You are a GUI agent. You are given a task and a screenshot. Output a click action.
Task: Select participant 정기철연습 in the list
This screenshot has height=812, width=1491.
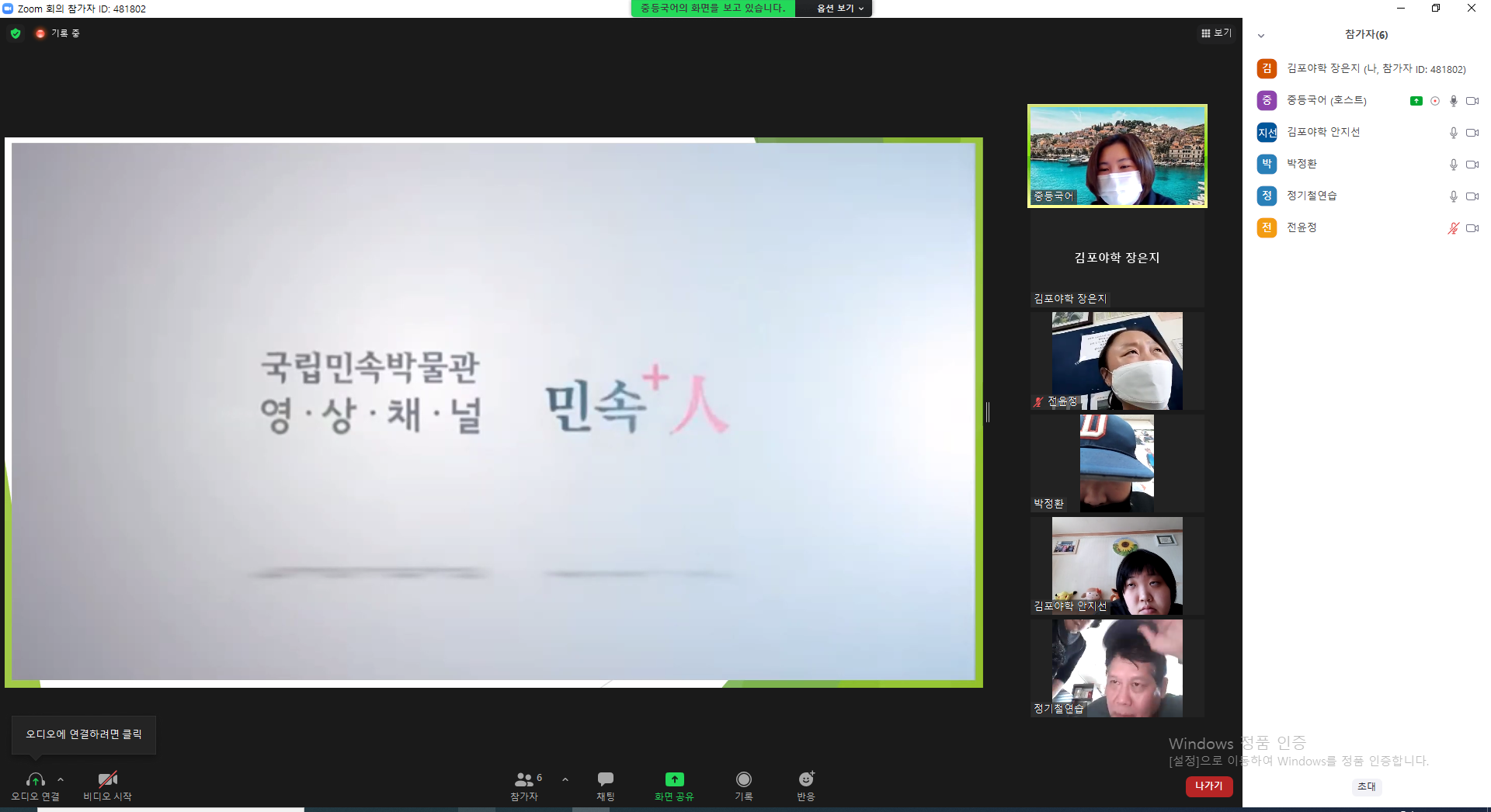(1367, 196)
